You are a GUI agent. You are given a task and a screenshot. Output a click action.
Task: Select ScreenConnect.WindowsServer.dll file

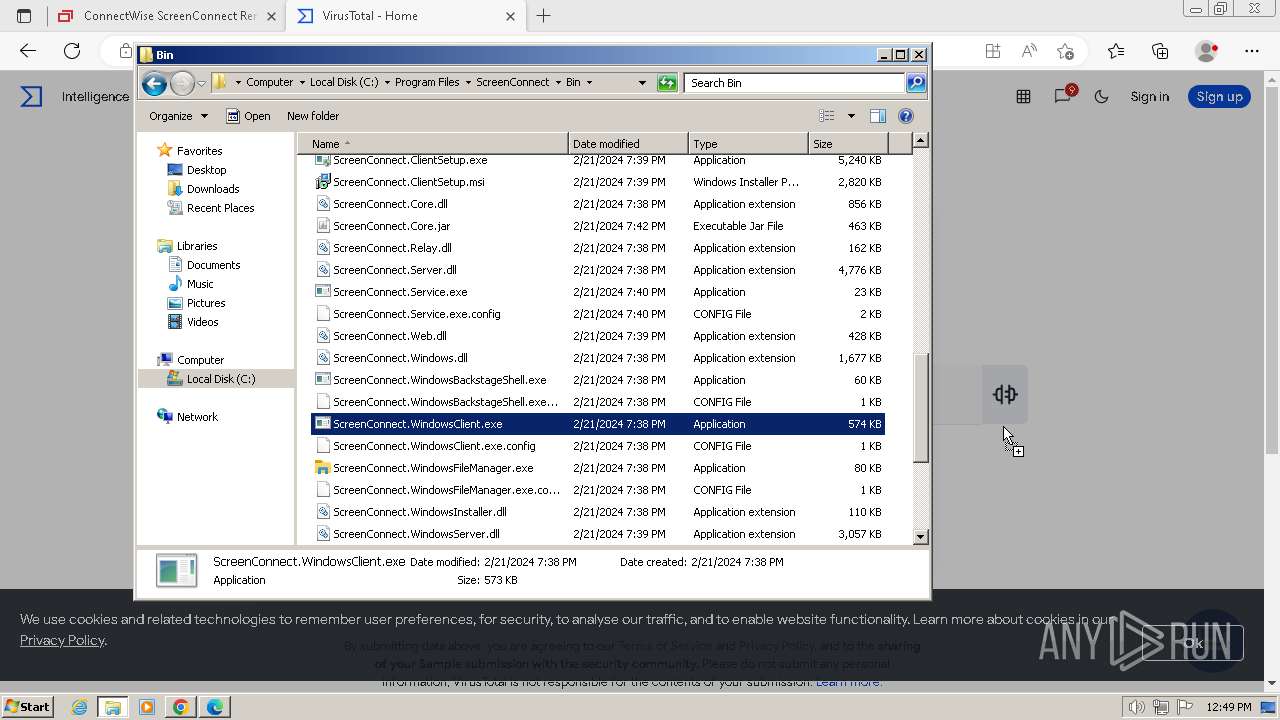click(598, 534)
